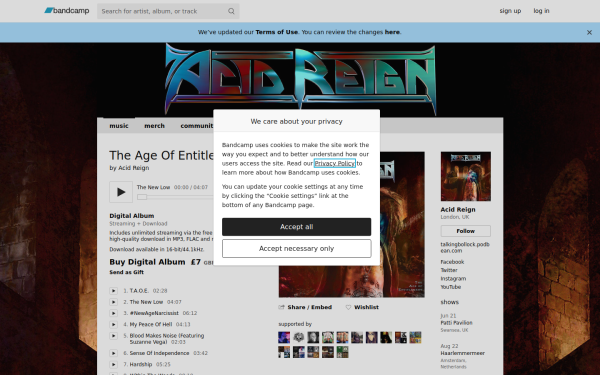Play track 2 The New Low
The image size is (600, 375).
[113, 302]
